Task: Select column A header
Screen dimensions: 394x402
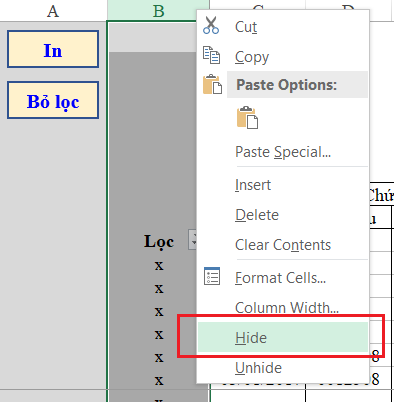Action: 53,11
